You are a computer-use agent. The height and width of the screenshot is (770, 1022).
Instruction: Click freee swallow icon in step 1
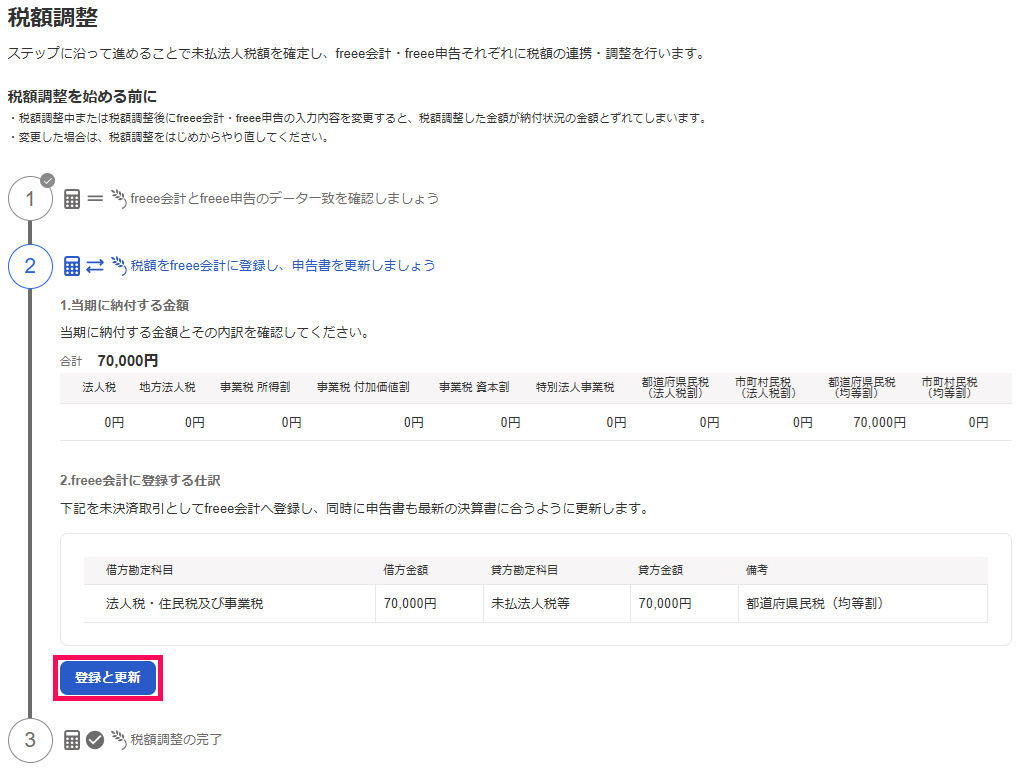(119, 198)
